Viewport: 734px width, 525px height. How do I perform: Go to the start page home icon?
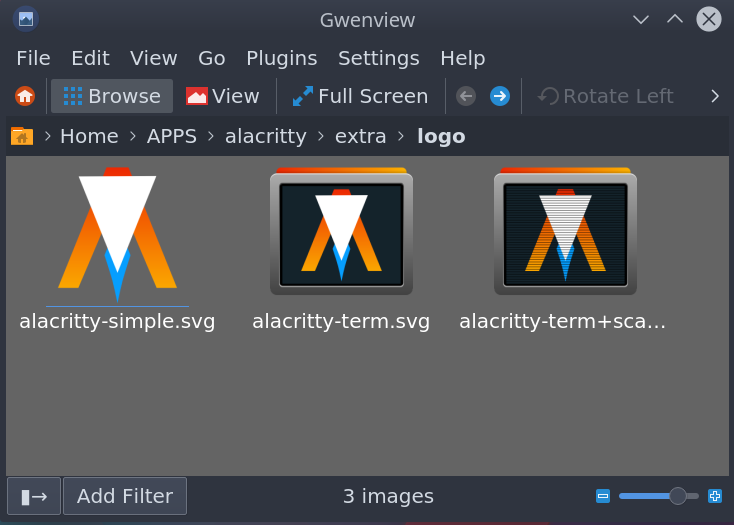[x=25, y=96]
